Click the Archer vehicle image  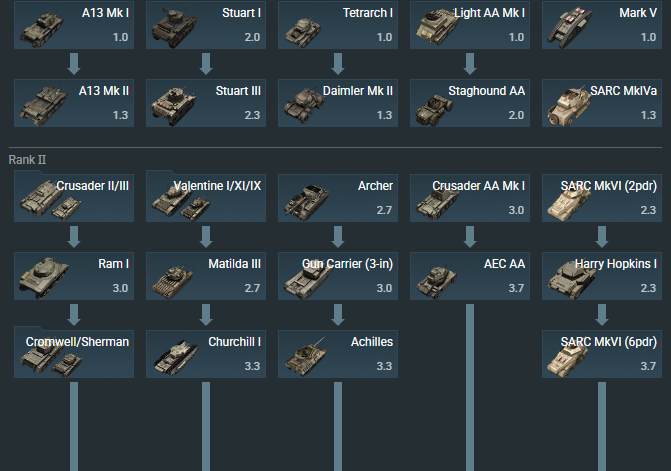click(306, 202)
